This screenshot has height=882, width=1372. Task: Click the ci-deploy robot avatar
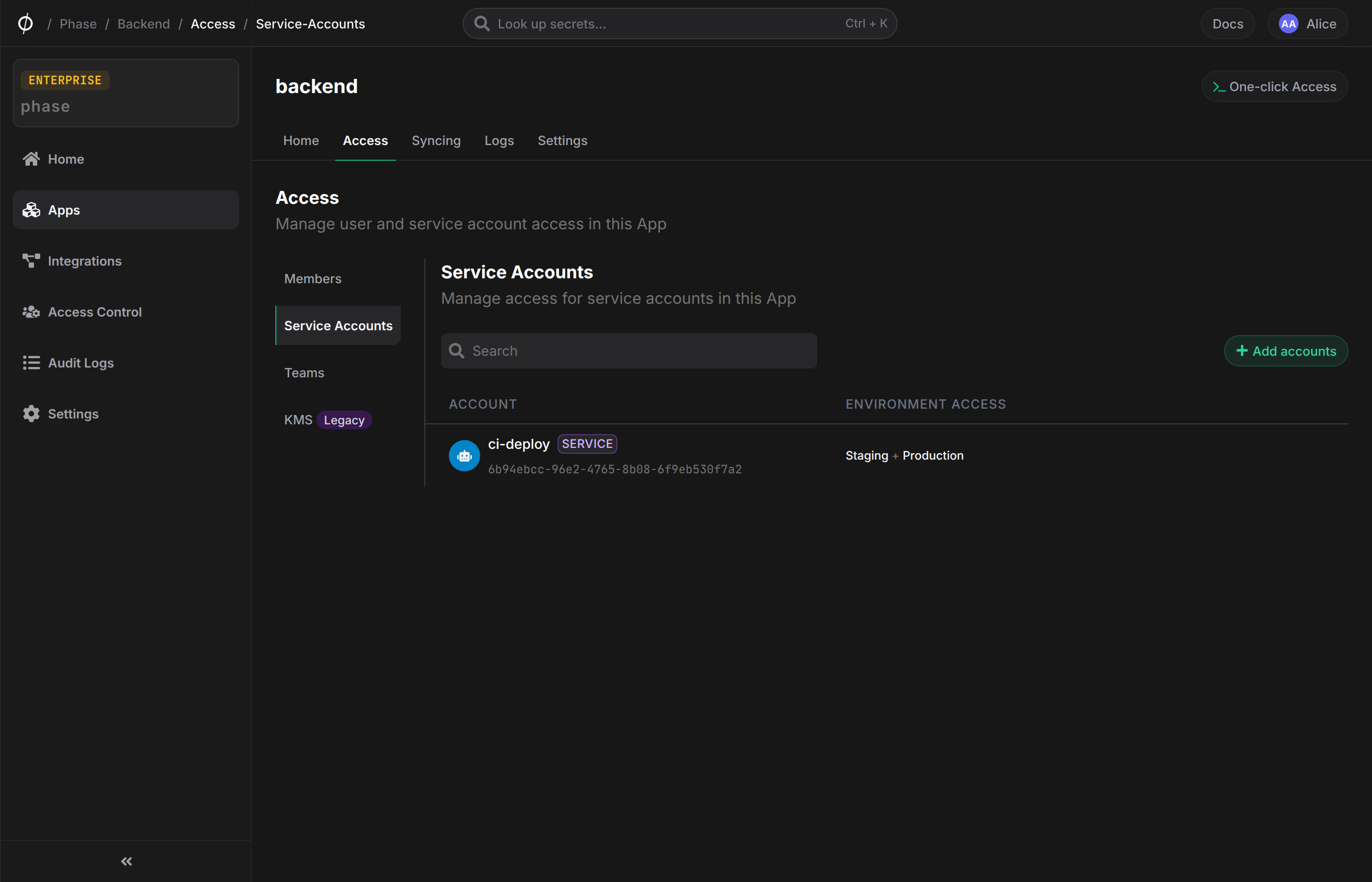[464, 455]
